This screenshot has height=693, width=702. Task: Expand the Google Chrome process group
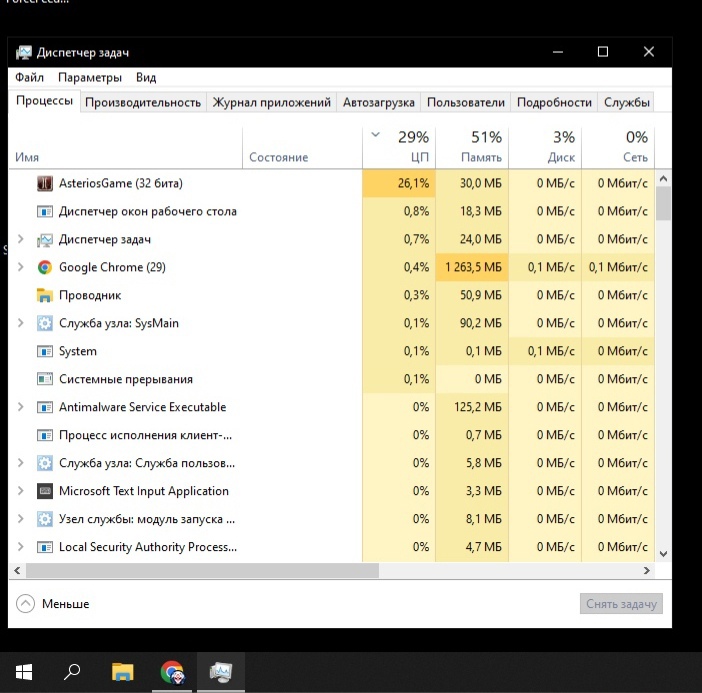click(21, 267)
